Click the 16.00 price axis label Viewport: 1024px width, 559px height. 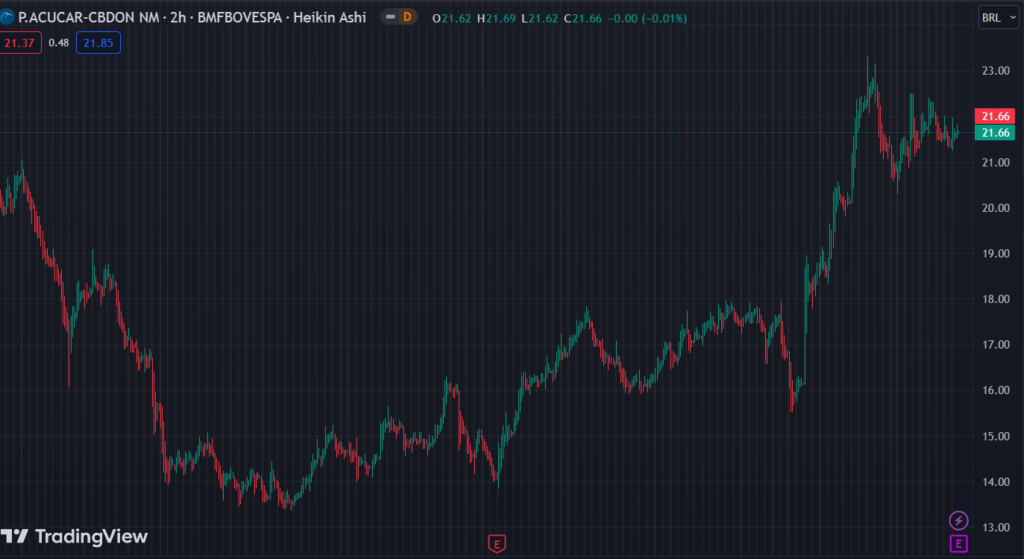click(x=995, y=390)
